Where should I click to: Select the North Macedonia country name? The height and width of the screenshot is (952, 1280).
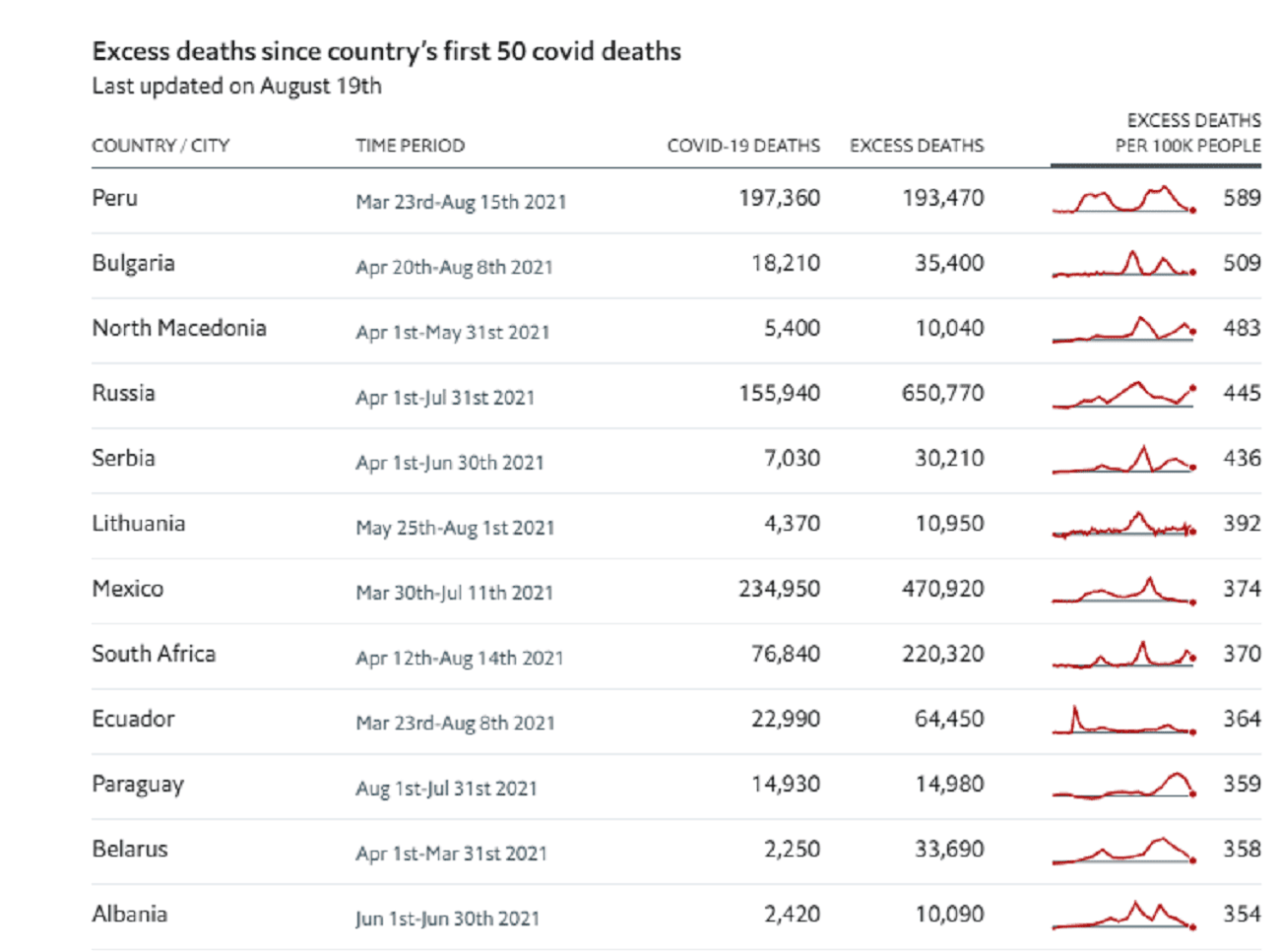pos(179,328)
